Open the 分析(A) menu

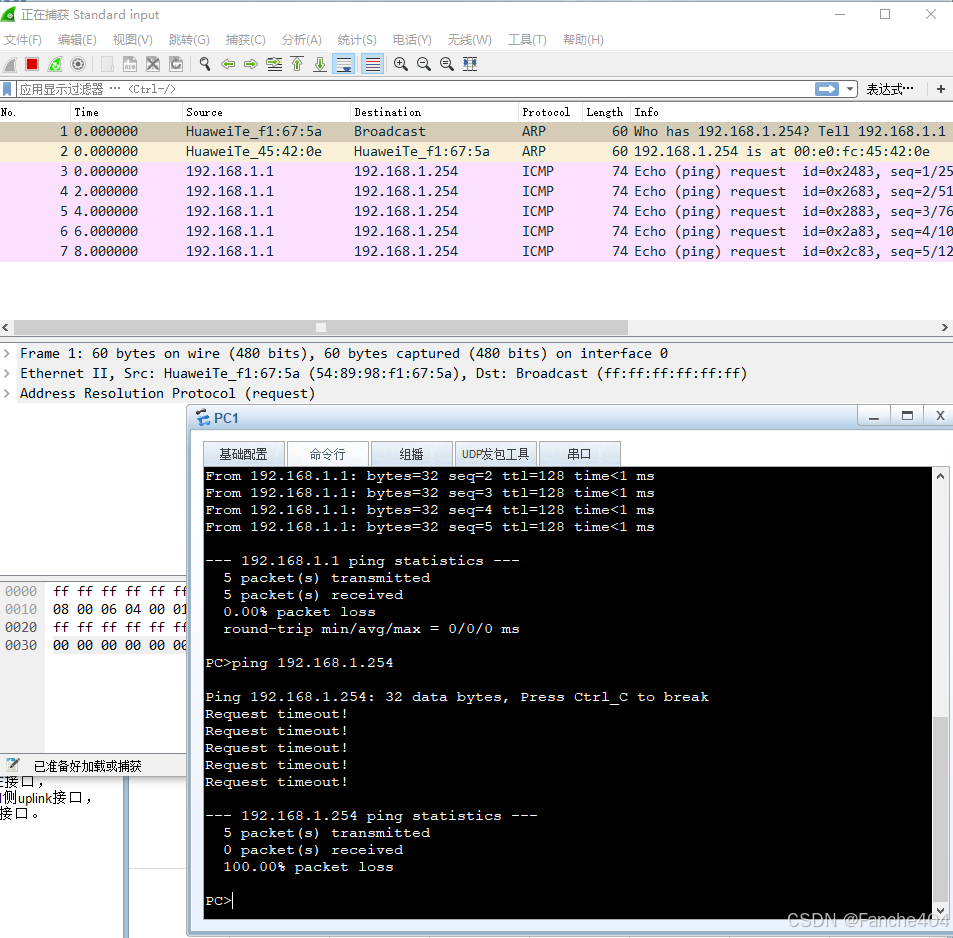(301, 40)
